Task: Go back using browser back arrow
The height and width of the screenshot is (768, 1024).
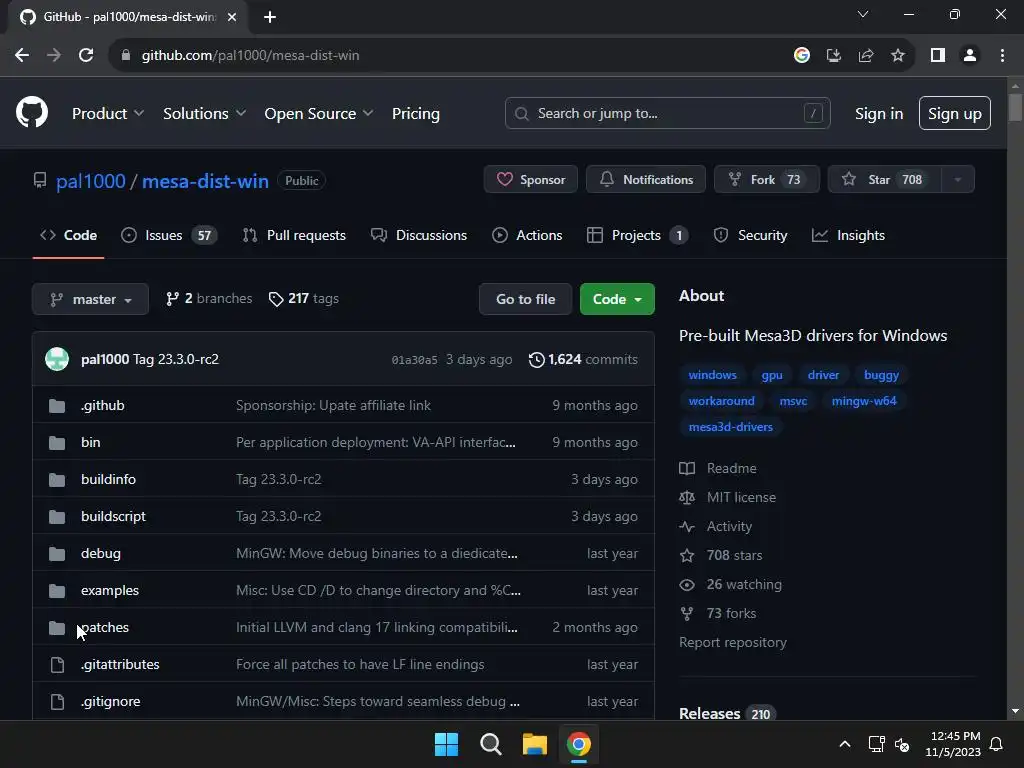Action: 22,56
